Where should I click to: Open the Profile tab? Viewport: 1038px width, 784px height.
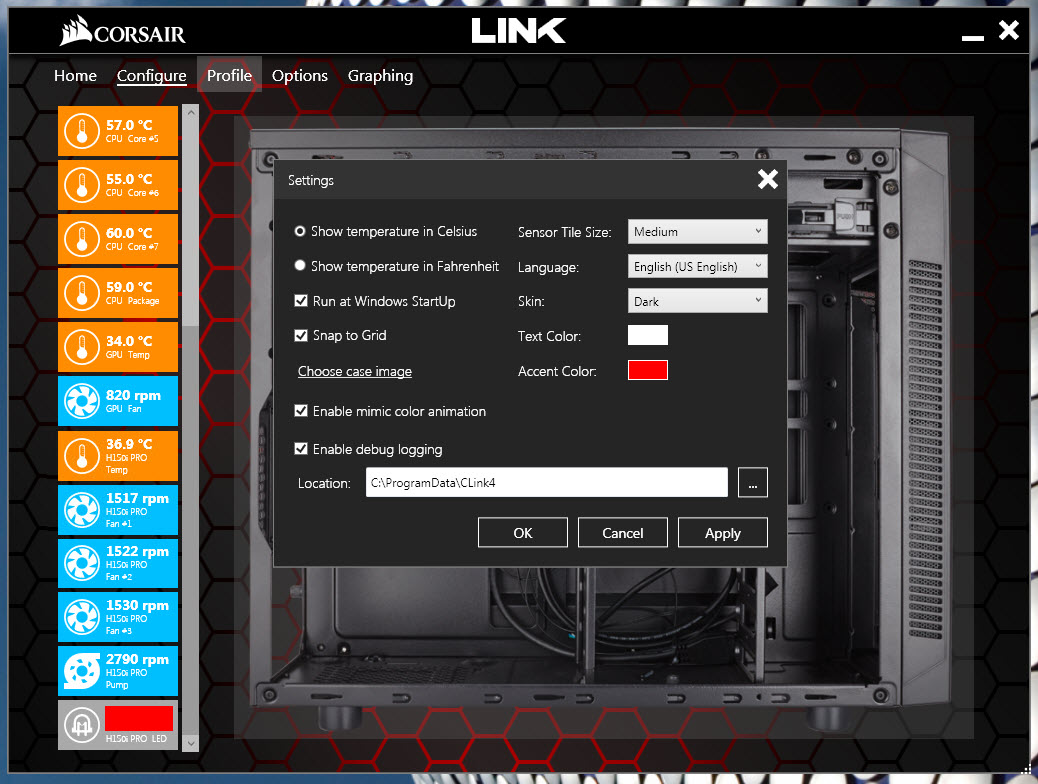229,75
